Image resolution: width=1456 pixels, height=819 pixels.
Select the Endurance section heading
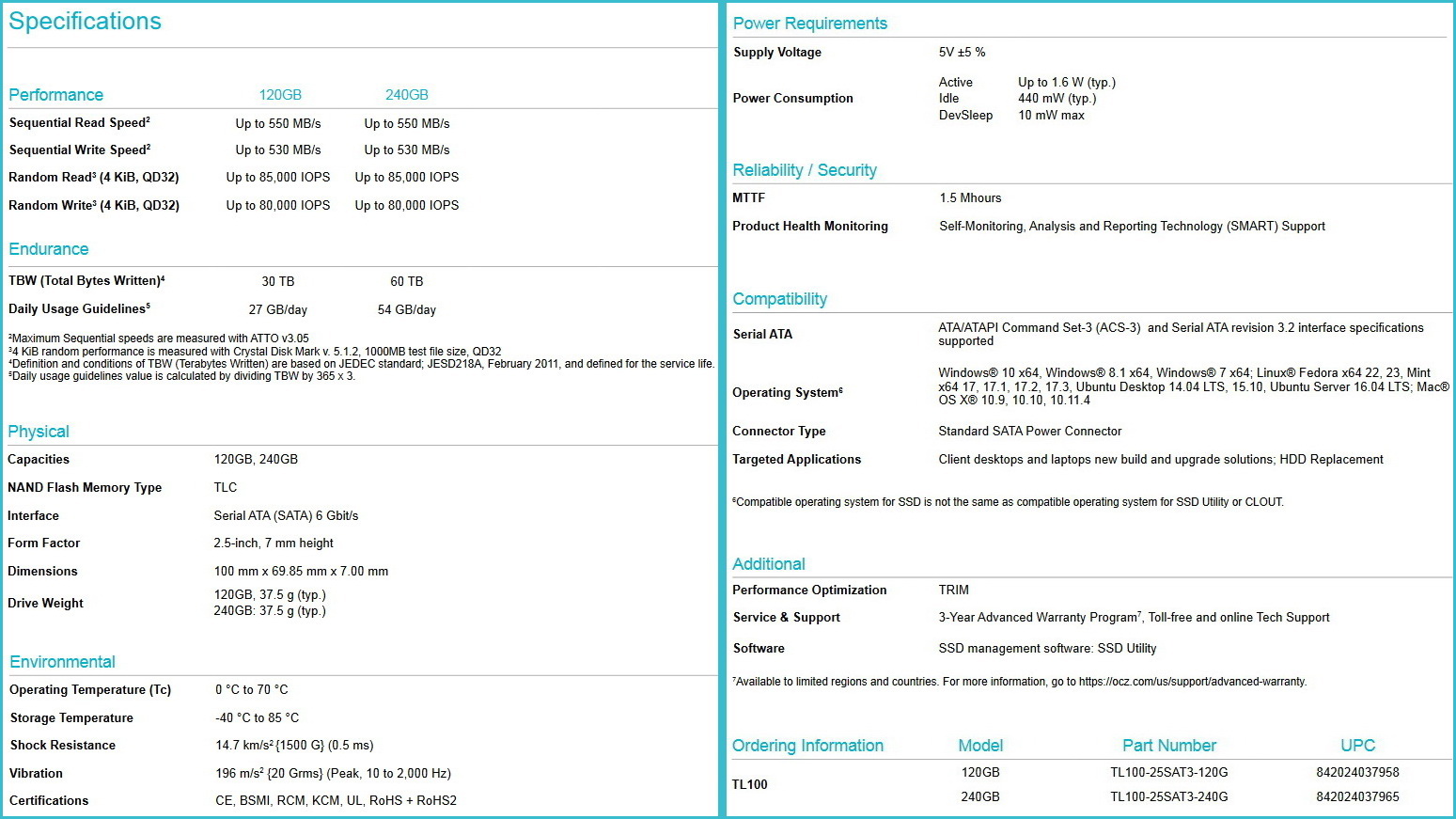click(x=49, y=249)
